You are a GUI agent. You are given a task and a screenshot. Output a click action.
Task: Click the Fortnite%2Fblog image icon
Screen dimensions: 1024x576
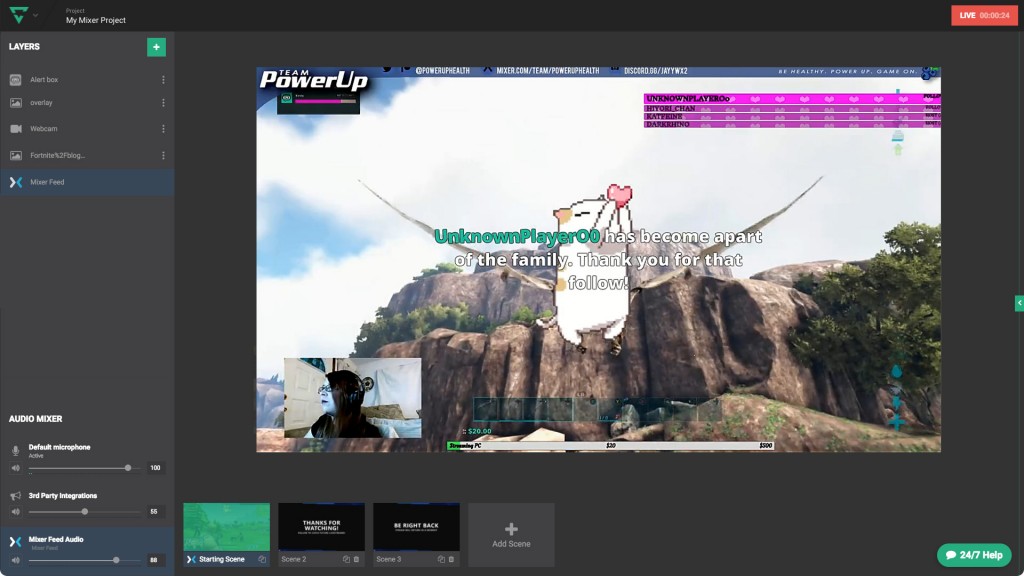point(16,155)
